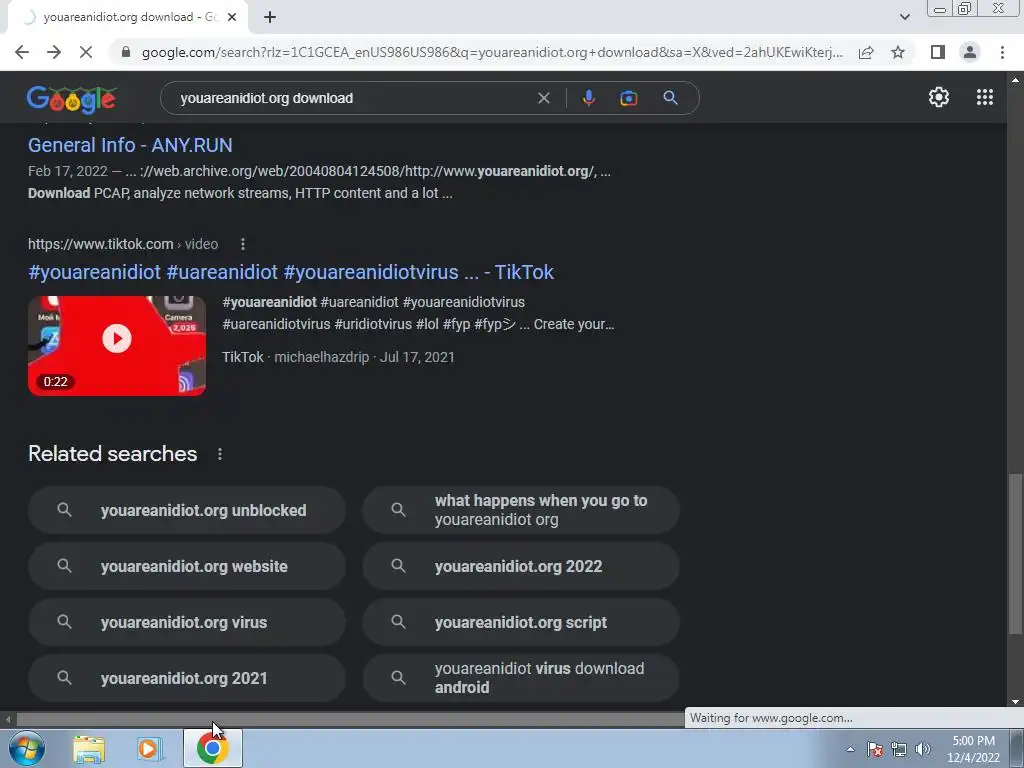Open the Action Center flag icon

point(875,749)
